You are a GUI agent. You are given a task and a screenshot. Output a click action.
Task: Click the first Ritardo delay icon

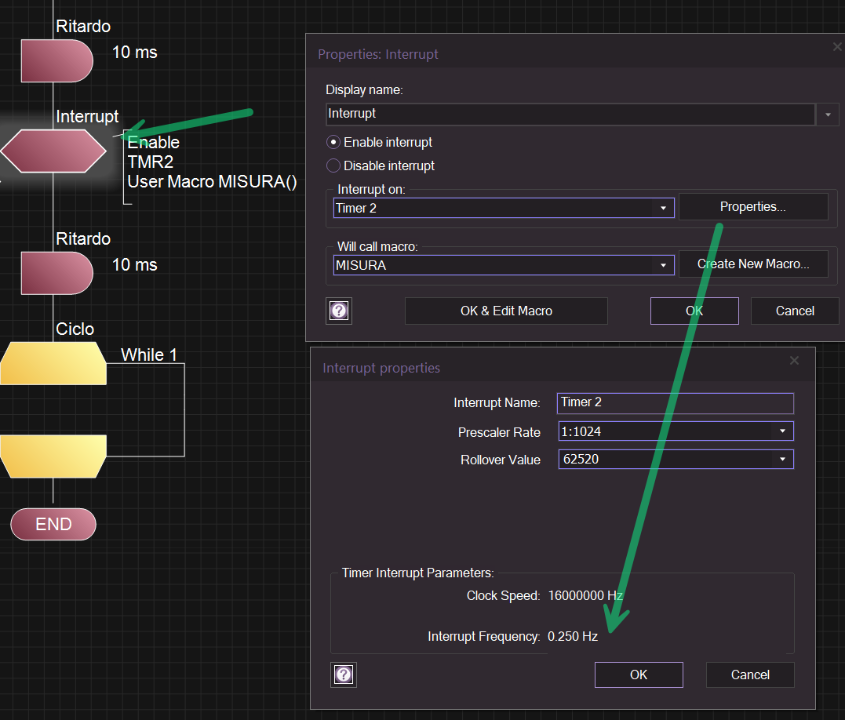[x=56, y=60]
